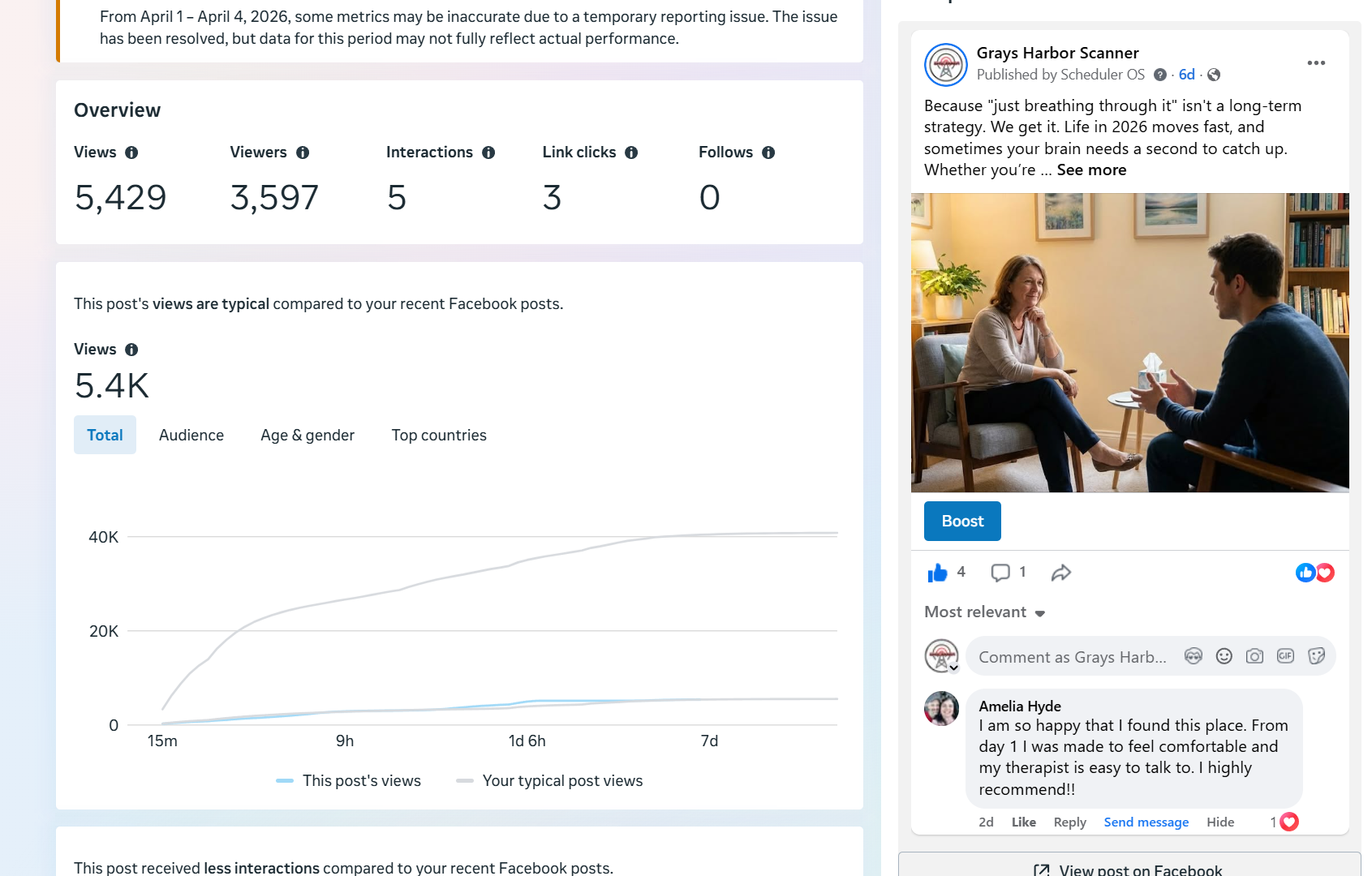Open the three-dot post options menu
Viewport: 1372px width, 876px height.
point(1316,63)
